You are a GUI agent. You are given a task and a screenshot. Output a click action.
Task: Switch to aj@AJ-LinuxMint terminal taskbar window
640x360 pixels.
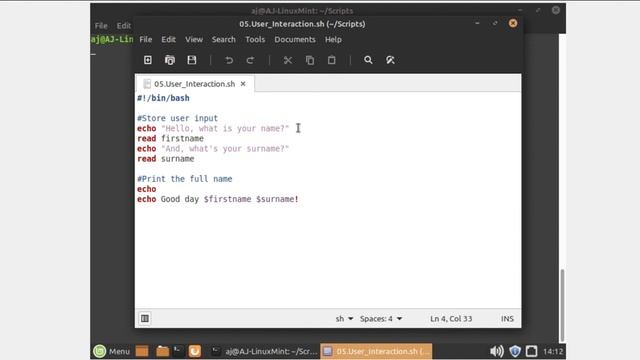click(264, 351)
